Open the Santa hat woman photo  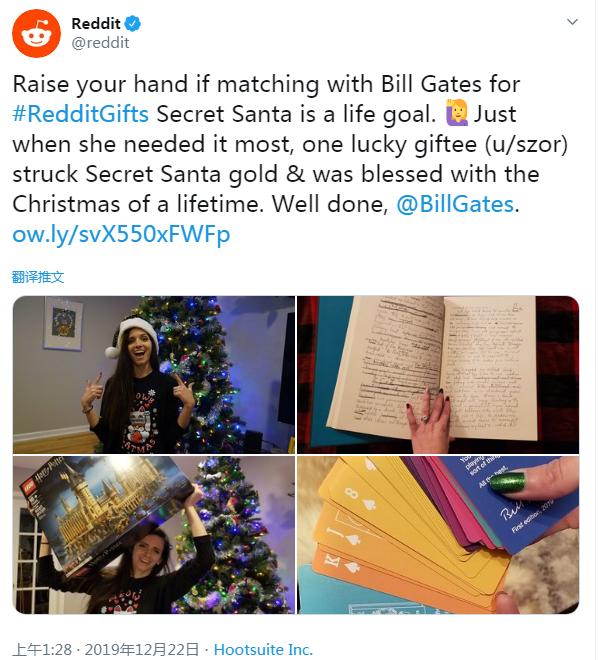pyautogui.click(x=154, y=375)
